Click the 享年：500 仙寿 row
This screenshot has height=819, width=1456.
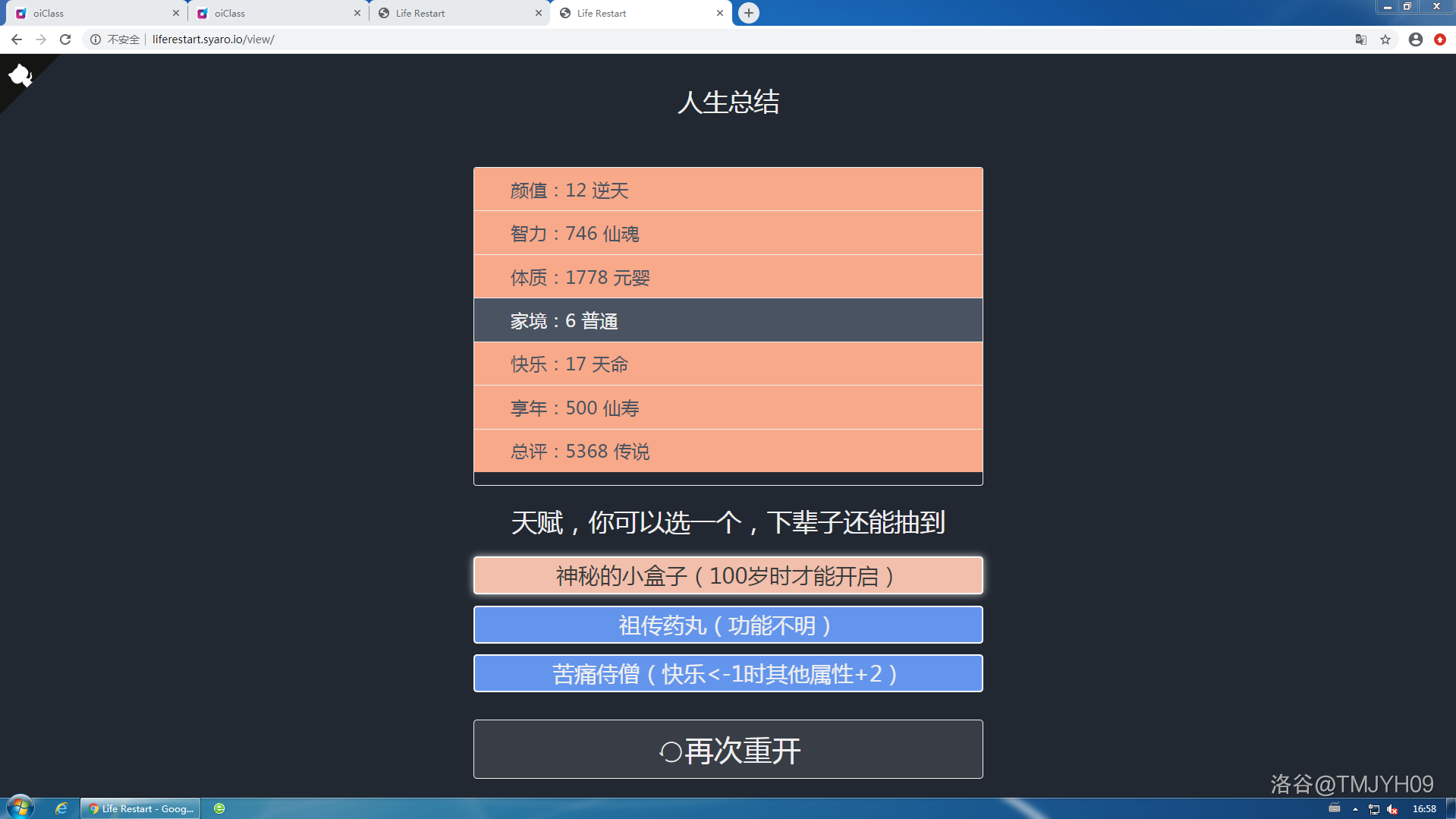[728, 408]
